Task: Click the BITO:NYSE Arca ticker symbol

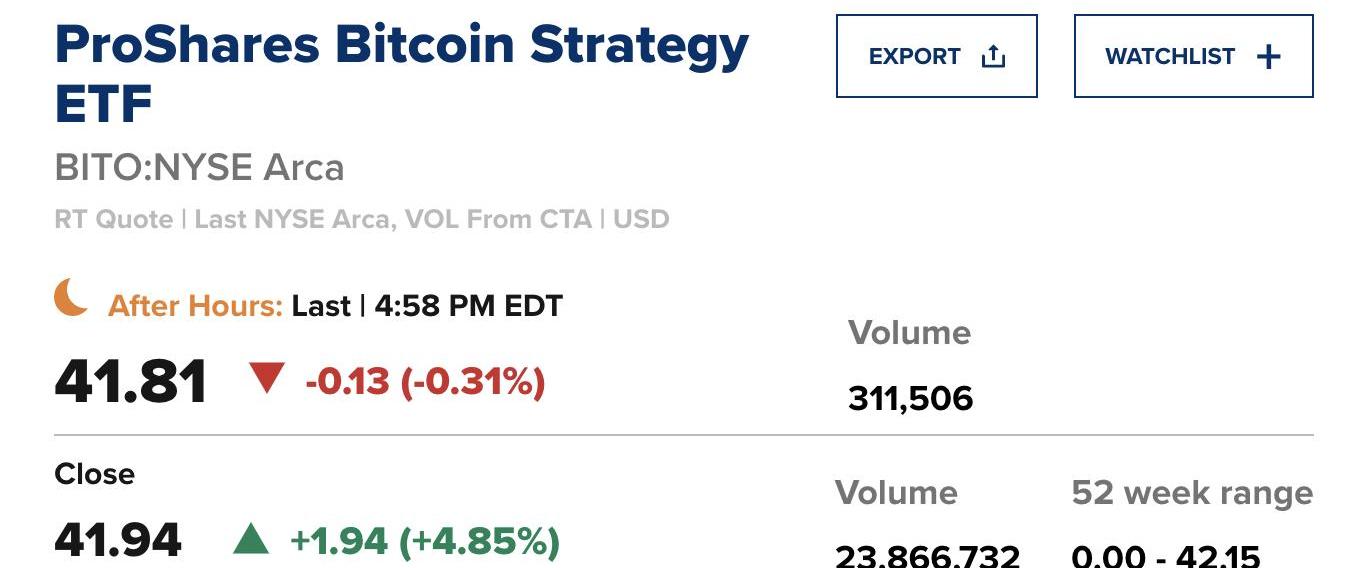Action: 199,167
